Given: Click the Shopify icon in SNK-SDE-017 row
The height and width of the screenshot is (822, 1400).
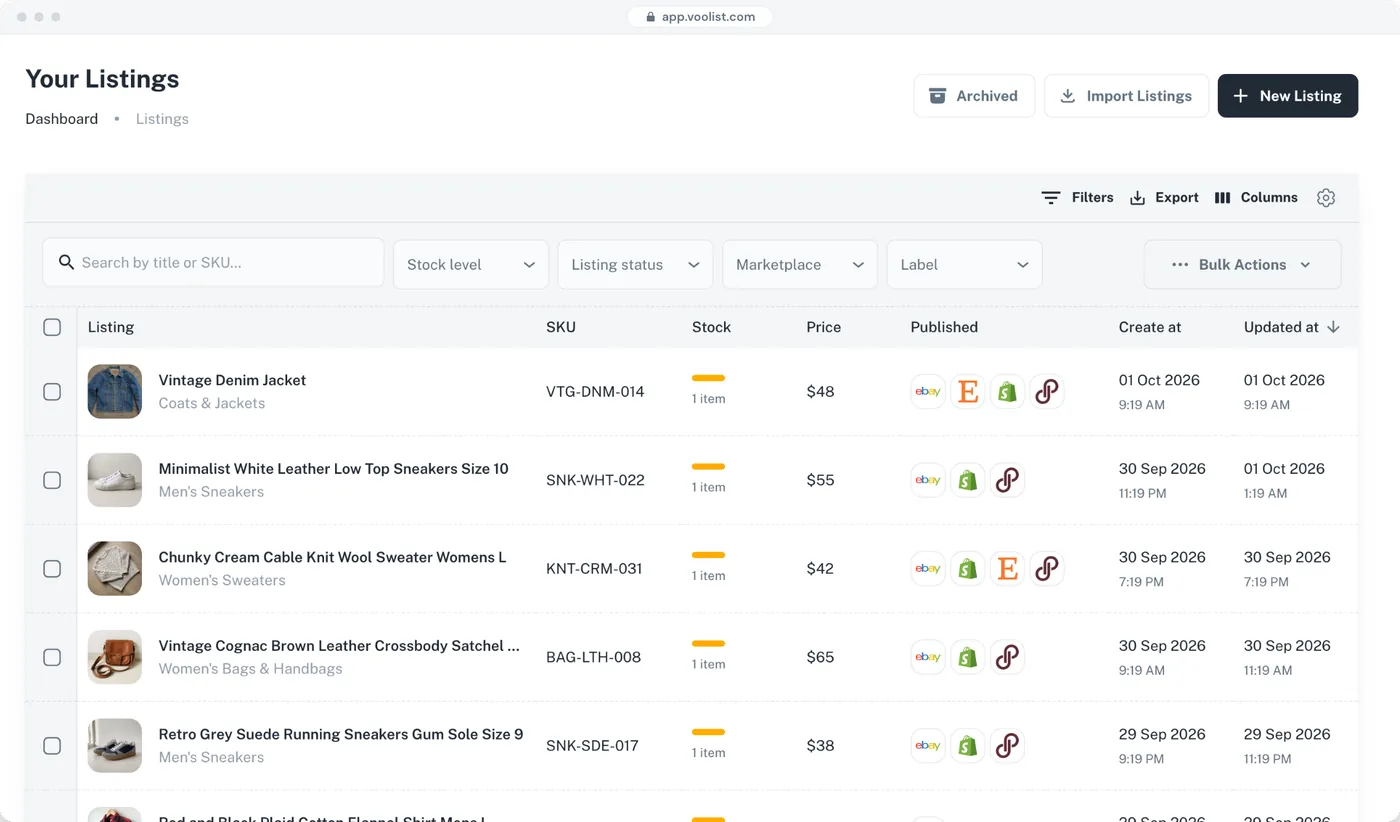Looking at the screenshot, I should [968, 746].
